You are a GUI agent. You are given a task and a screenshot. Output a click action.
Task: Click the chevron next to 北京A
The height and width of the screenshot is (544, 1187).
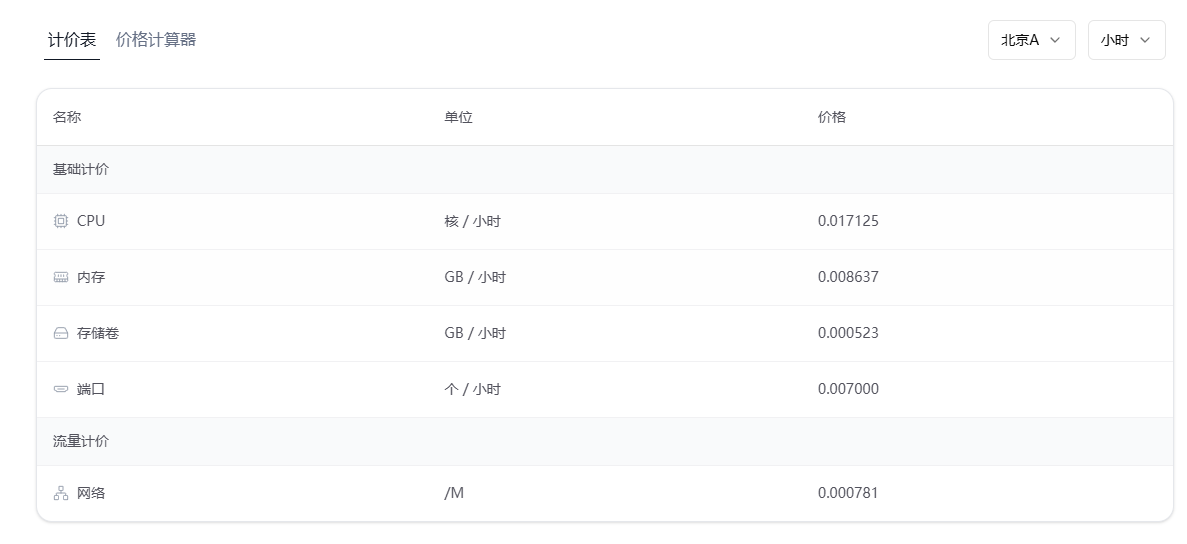coord(1055,40)
